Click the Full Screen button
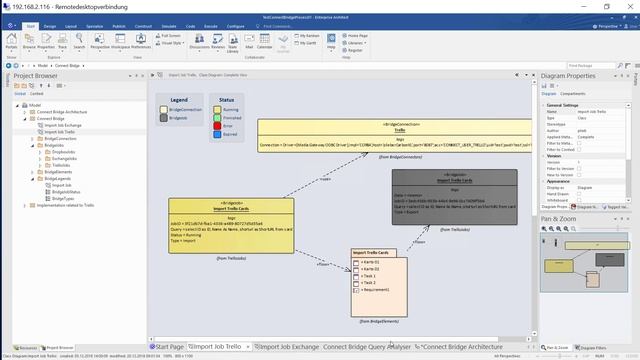Image resolution: width=640 pixels, height=360 pixels. (x=168, y=36)
